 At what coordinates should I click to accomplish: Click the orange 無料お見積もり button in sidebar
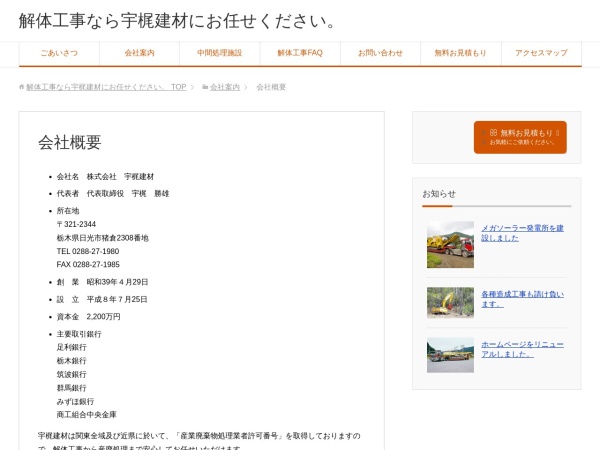(x=520, y=137)
